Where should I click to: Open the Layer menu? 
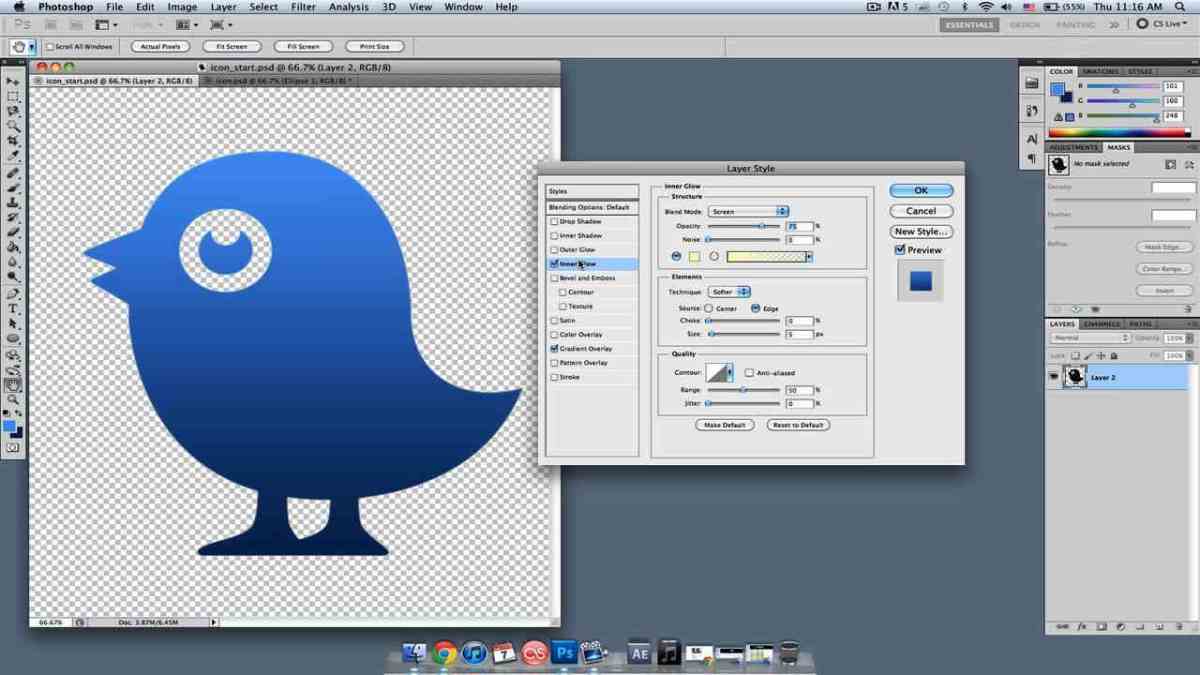click(224, 7)
